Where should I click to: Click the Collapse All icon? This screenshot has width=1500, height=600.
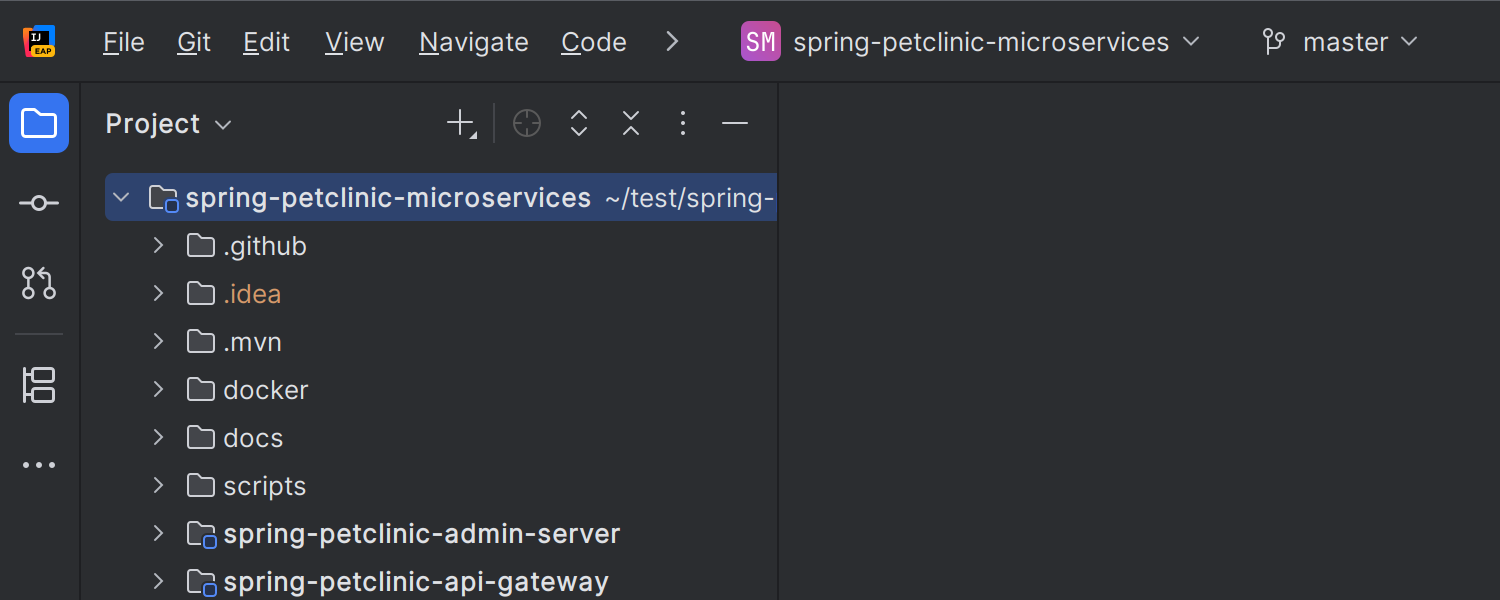pyautogui.click(x=631, y=123)
